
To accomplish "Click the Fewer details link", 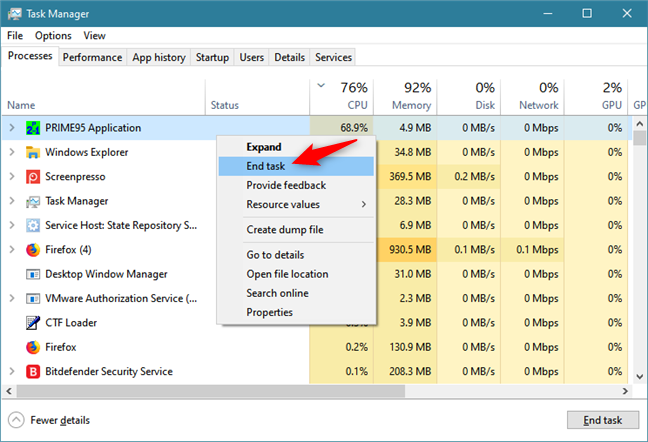I will coord(60,421).
